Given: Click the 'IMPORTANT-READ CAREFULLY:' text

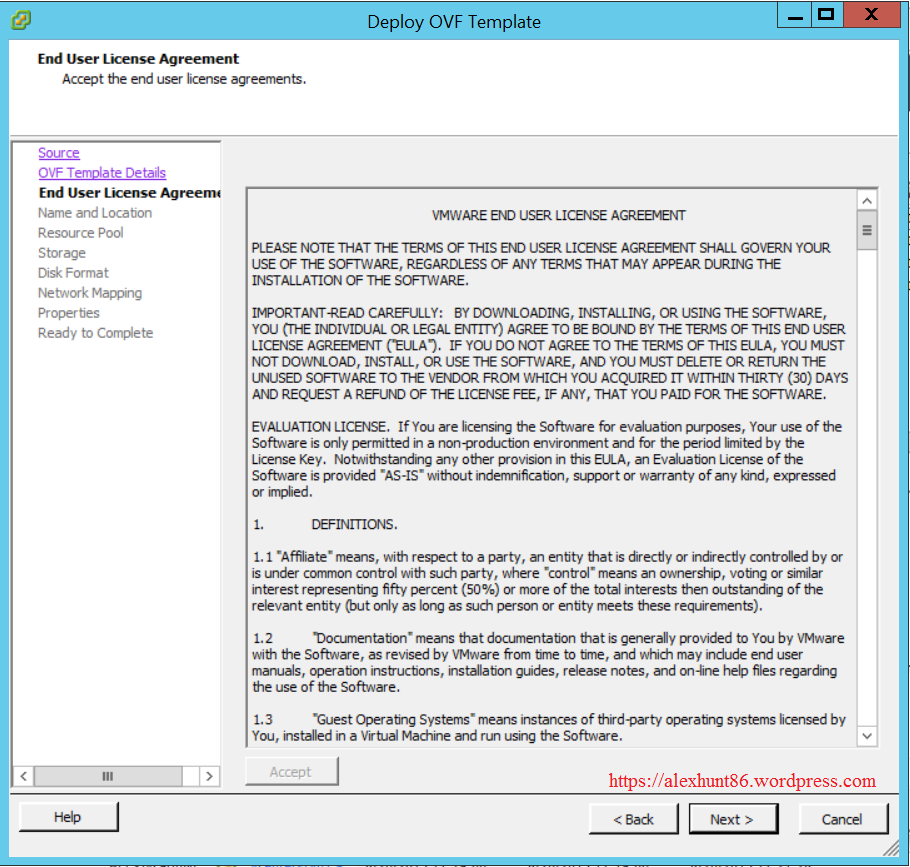Looking at the screenshot, I should [347, 313].
